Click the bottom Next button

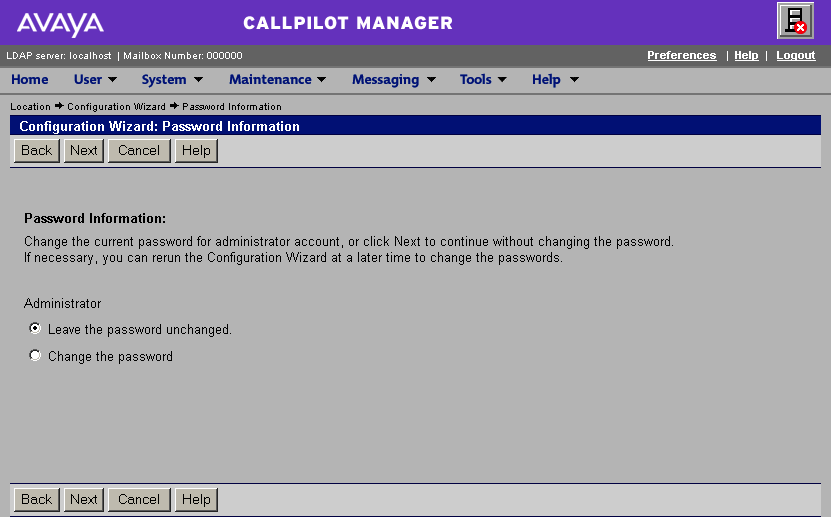84,500
